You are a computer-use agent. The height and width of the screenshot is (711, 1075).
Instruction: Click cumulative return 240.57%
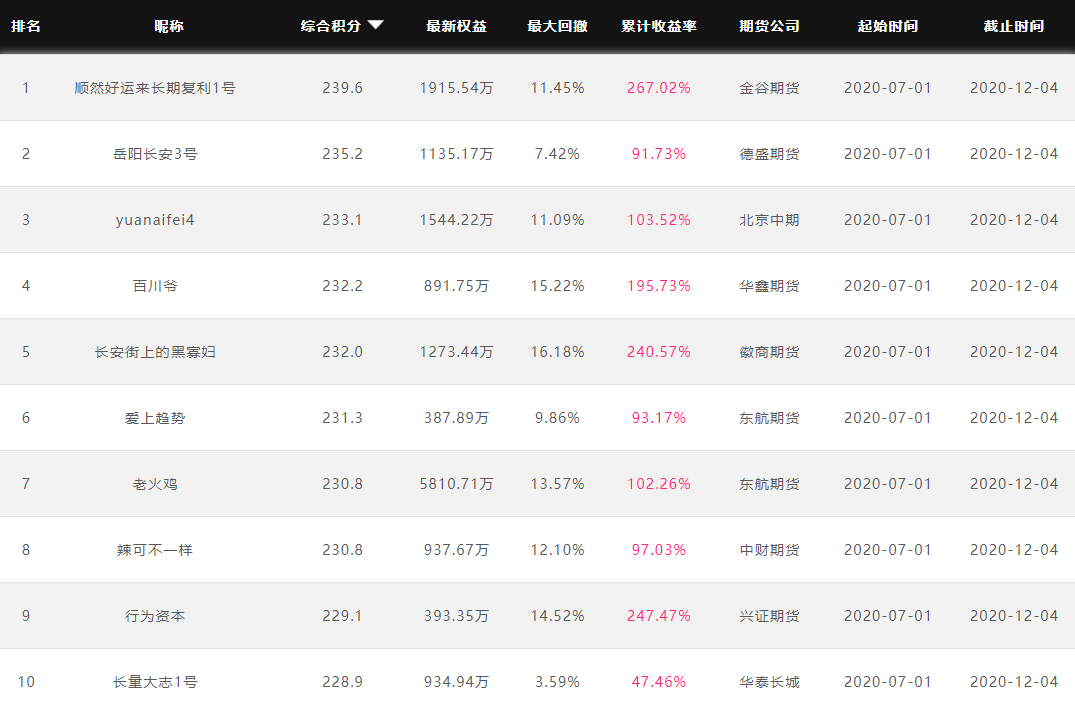(659, 352)
